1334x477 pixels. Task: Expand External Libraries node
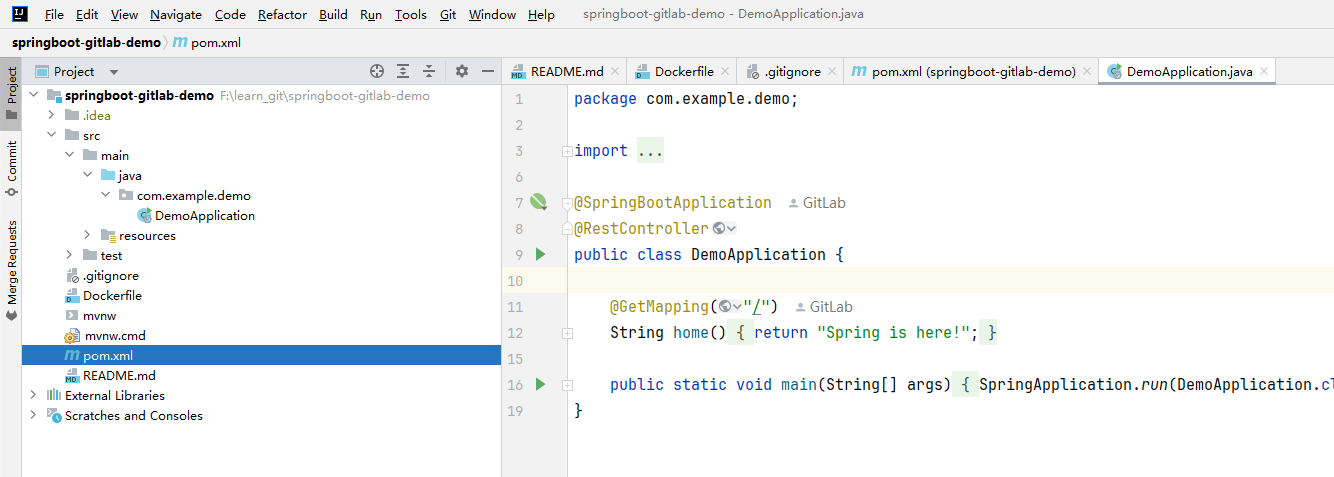click(33, 396)
